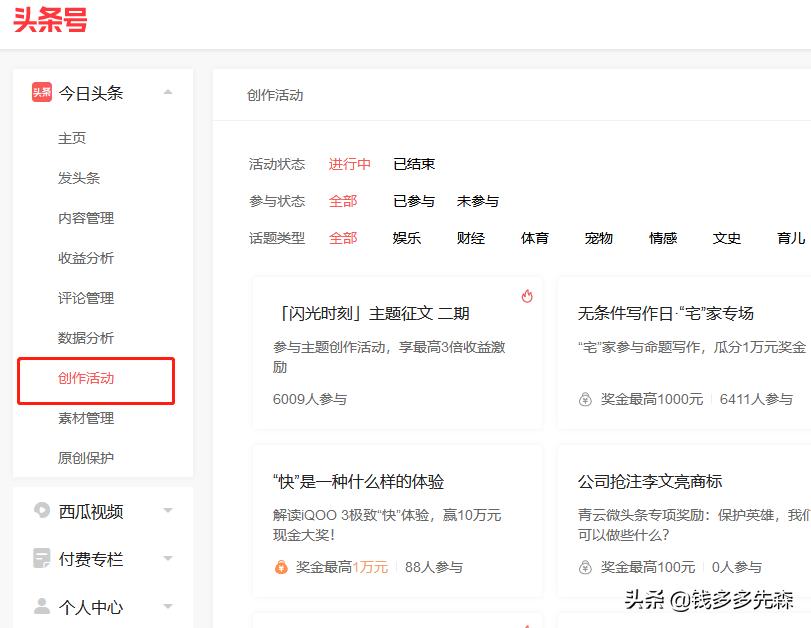Select the 西瓜视频 circular play icon

[40, 511]
